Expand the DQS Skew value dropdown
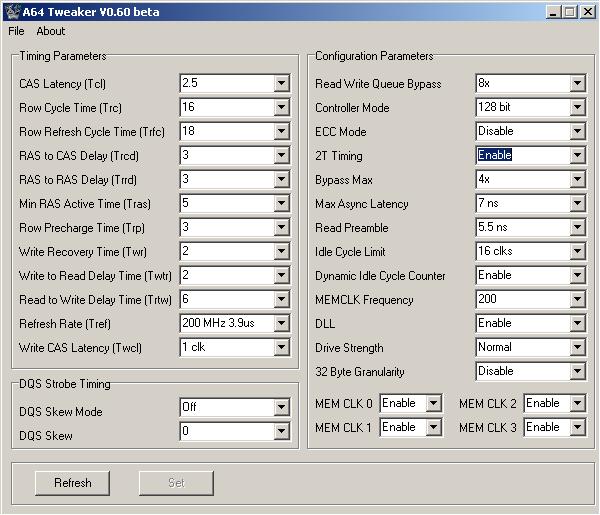600x515 pixels. [281, 431]
